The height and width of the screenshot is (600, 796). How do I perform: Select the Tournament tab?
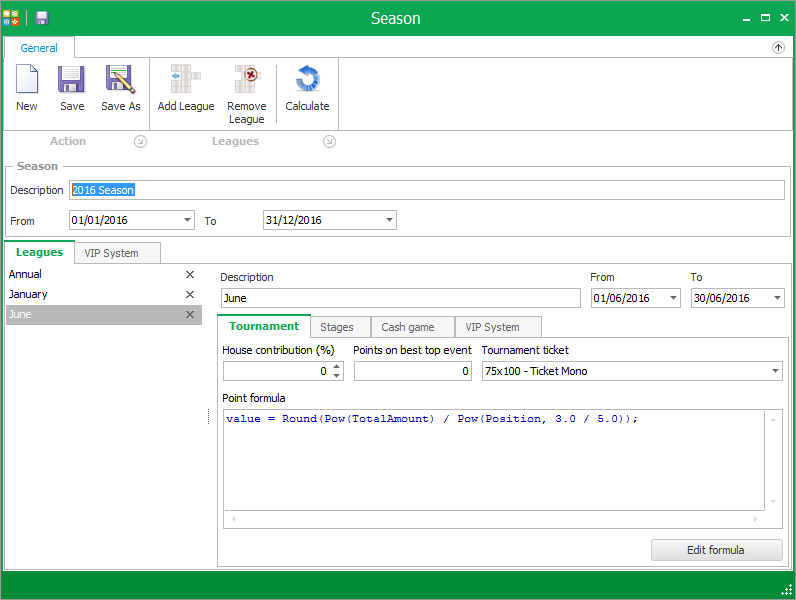coord(264,326)
